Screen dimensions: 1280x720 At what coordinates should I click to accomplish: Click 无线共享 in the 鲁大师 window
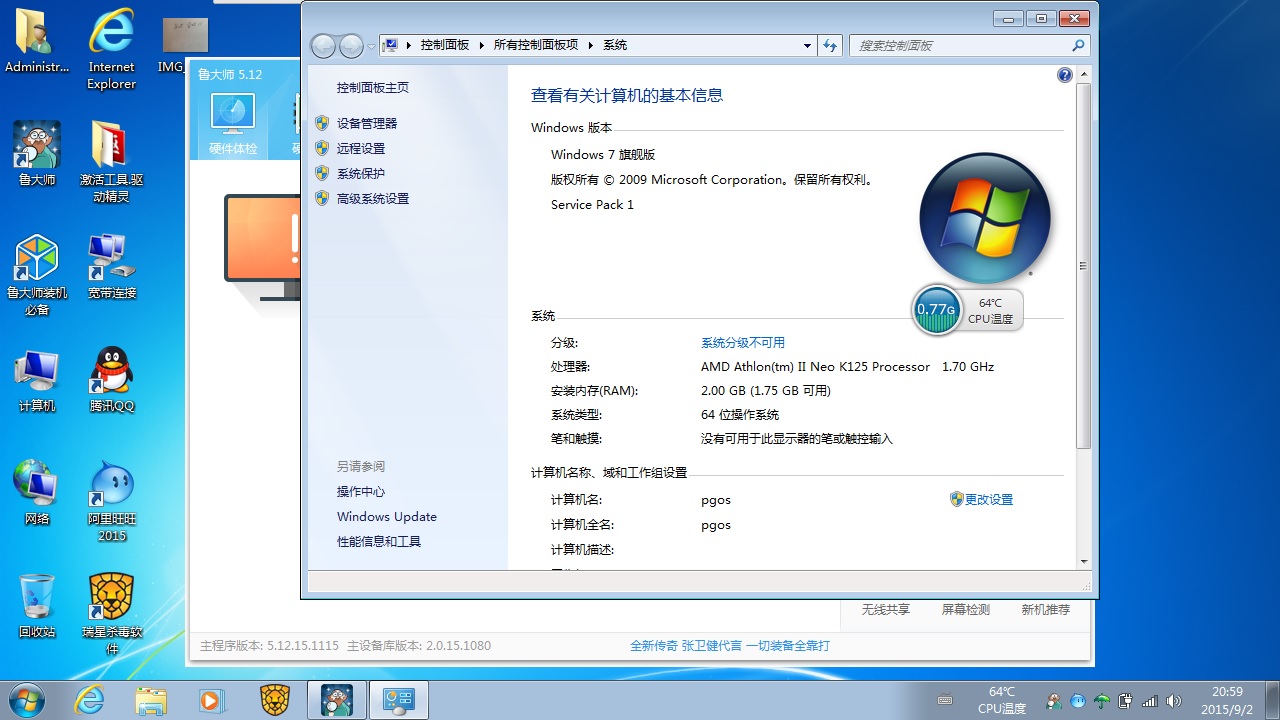click(x=886, y=609)
